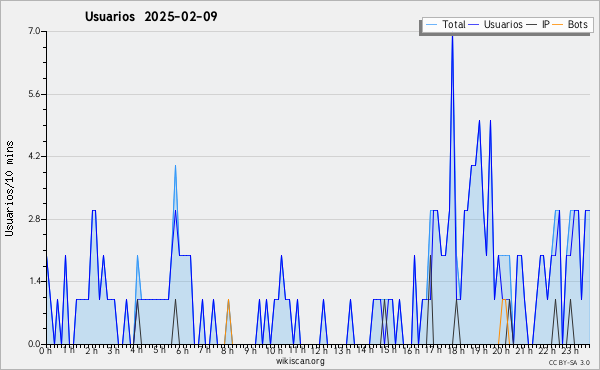Click the wikiscan.org label below the chart
Screen dimensions: 600x370
coord(300,361)
